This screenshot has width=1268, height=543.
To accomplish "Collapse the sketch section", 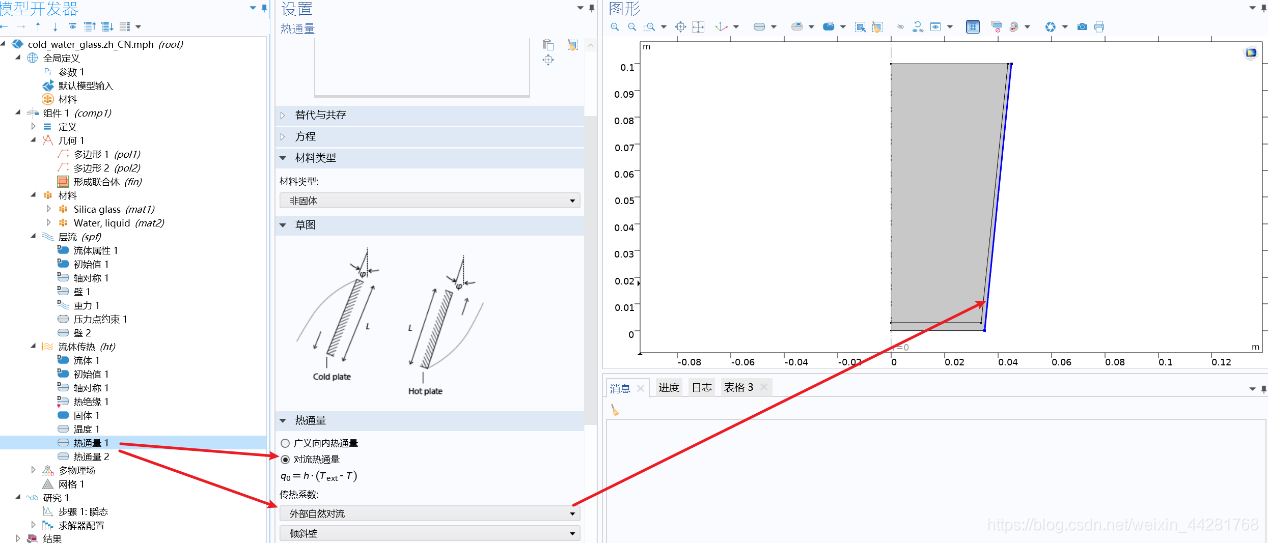I will (282, 225).
